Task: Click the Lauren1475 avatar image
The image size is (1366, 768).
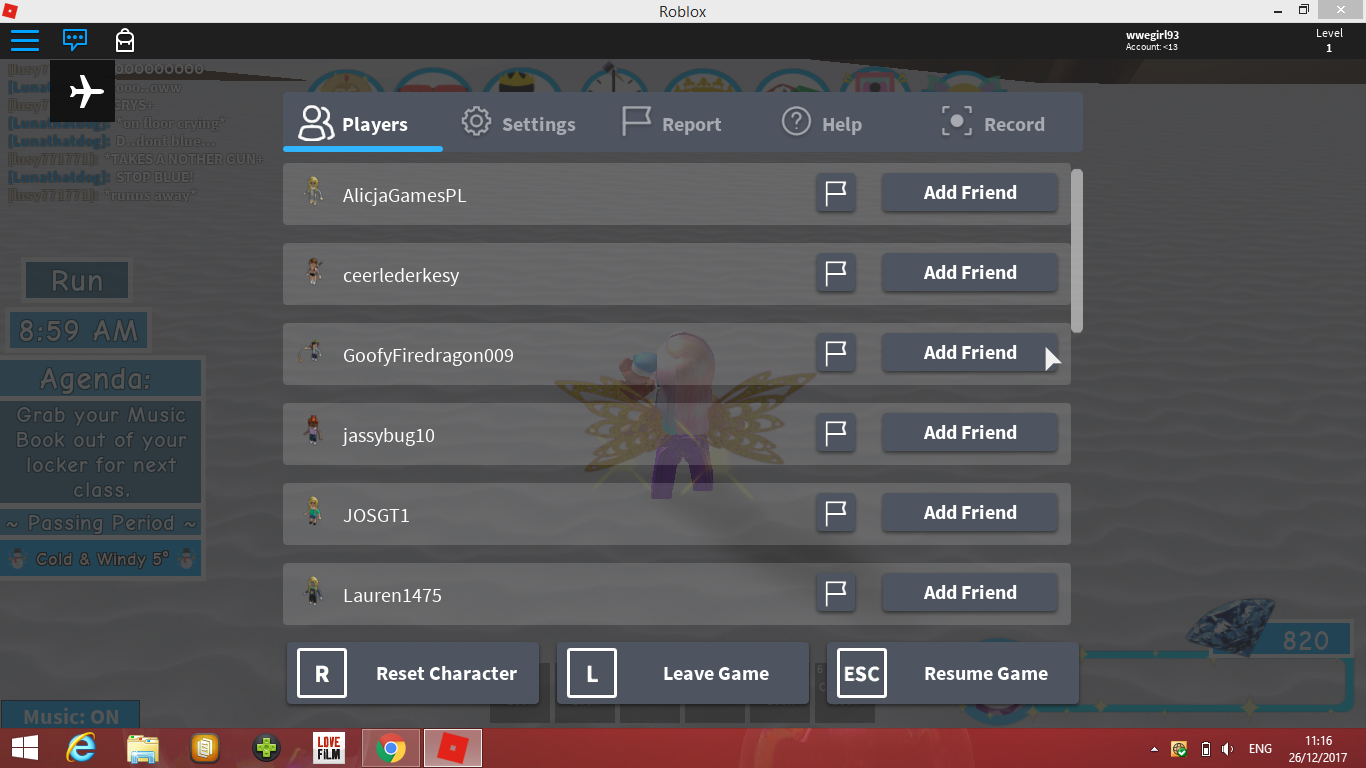Action: point(314,592)
